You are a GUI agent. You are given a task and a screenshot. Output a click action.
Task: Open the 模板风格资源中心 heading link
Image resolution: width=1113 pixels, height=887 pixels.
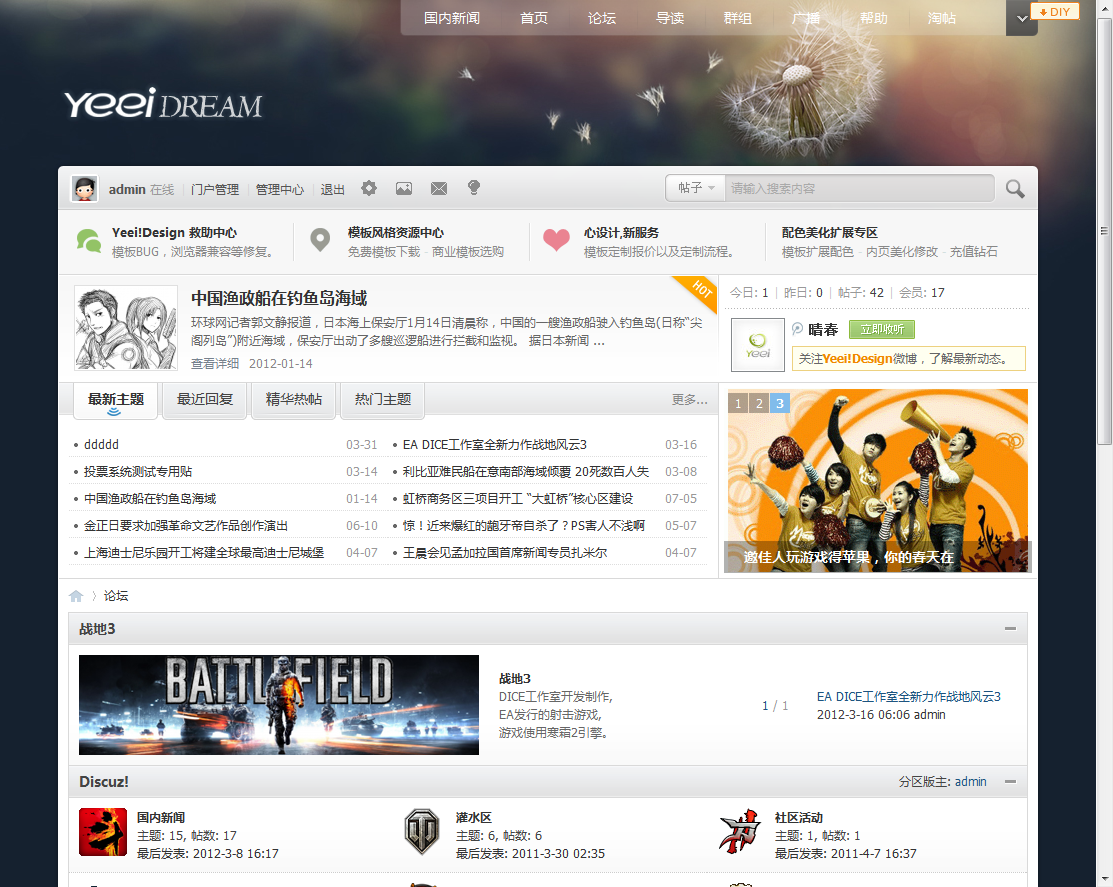[x=395, y=233]
